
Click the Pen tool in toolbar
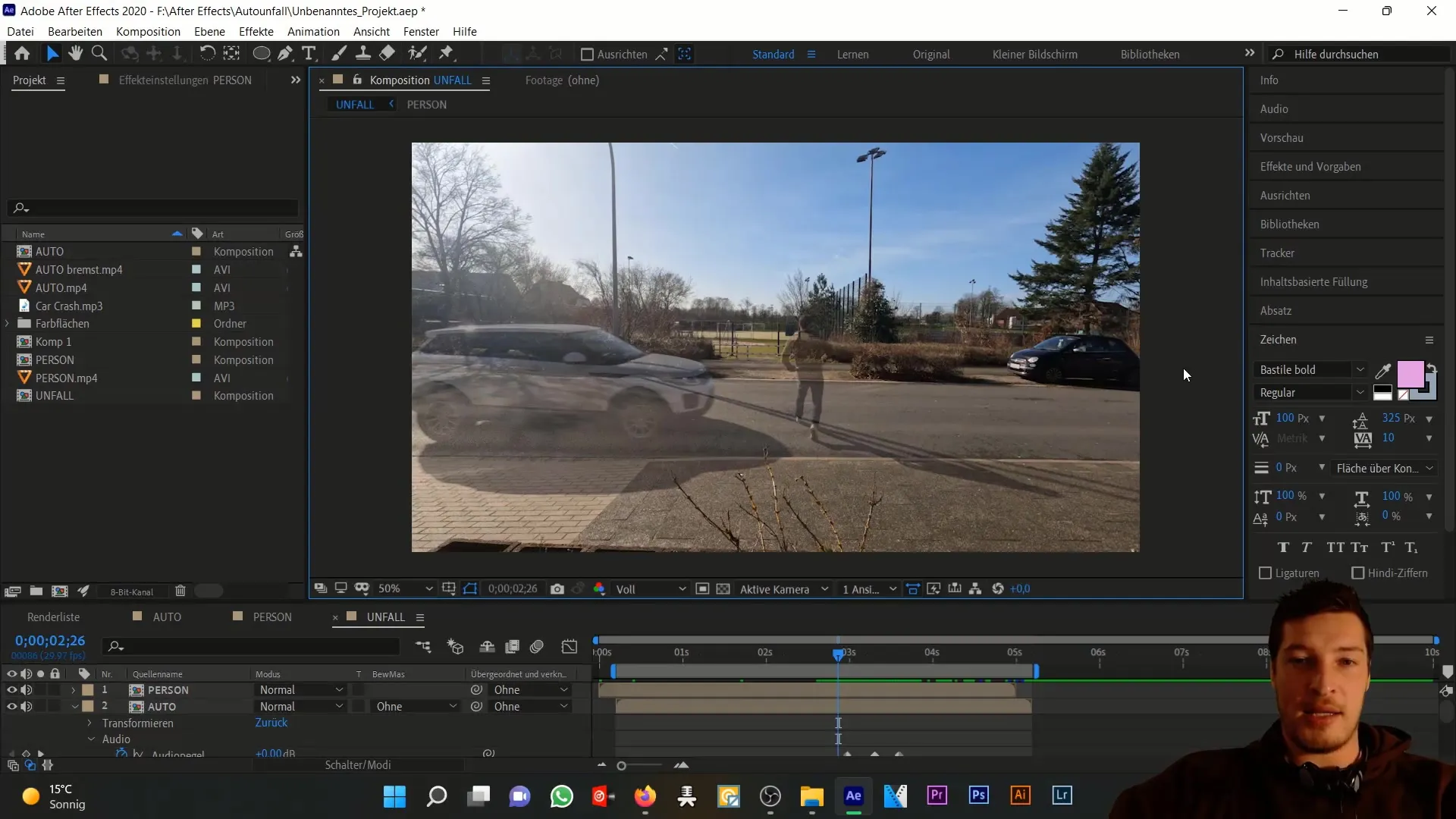pos(284,54)
